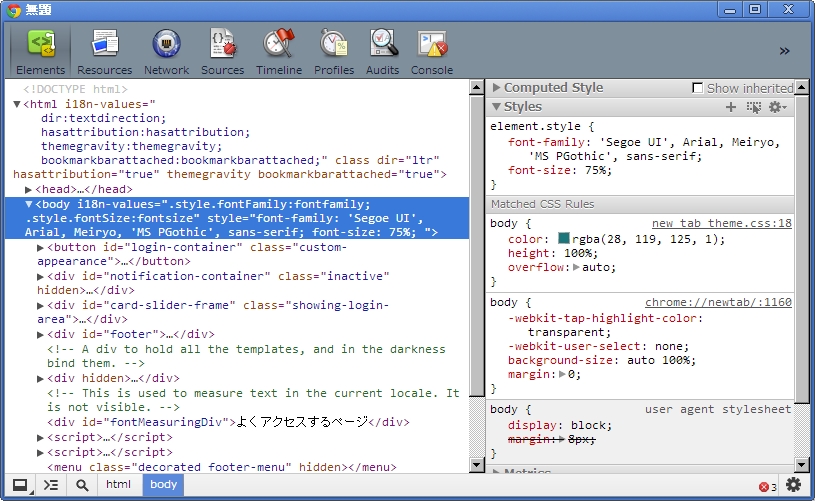Expand the margin: 0 shorthand triangle
This screenshot has width=815, height=501.
pos(562,374)
